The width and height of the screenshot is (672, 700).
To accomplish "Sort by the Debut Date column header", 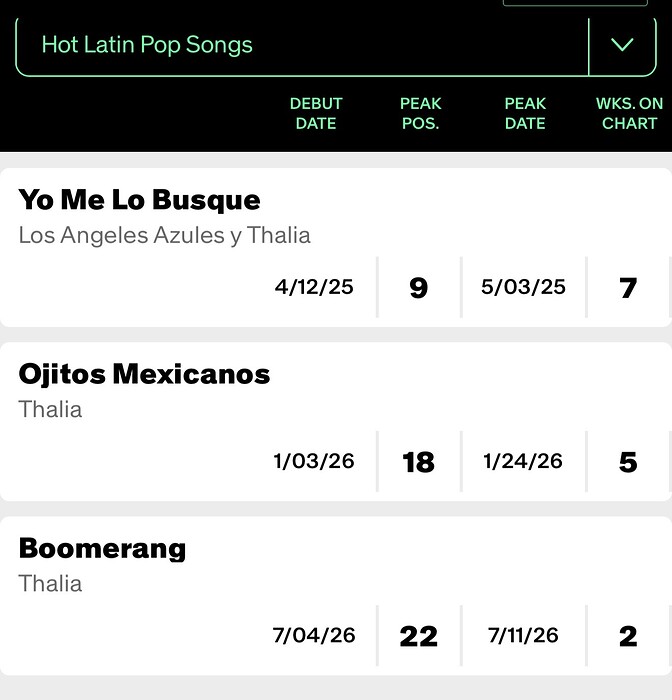I will tap(316, 113).
